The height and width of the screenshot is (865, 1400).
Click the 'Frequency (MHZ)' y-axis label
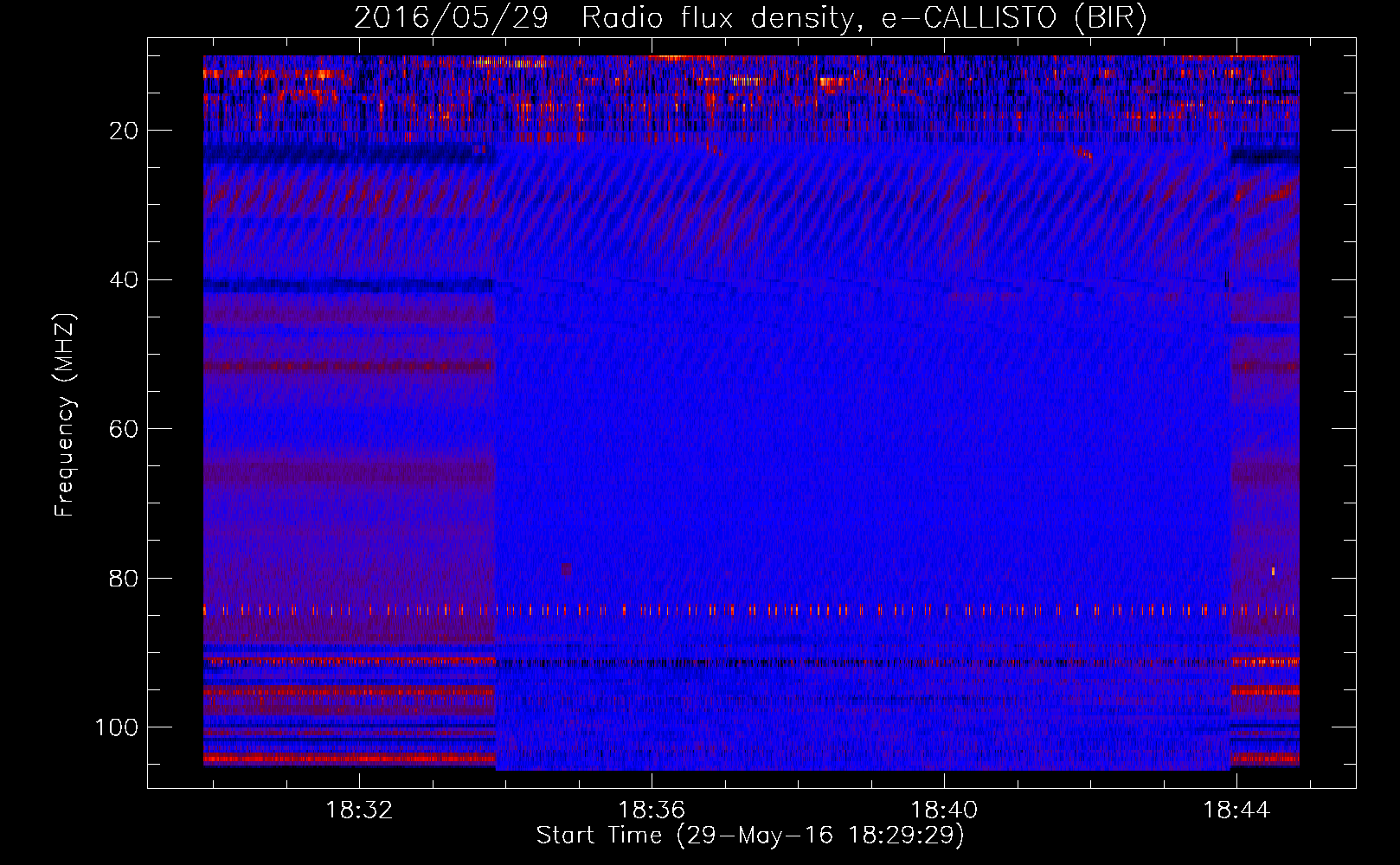[66, 414]
